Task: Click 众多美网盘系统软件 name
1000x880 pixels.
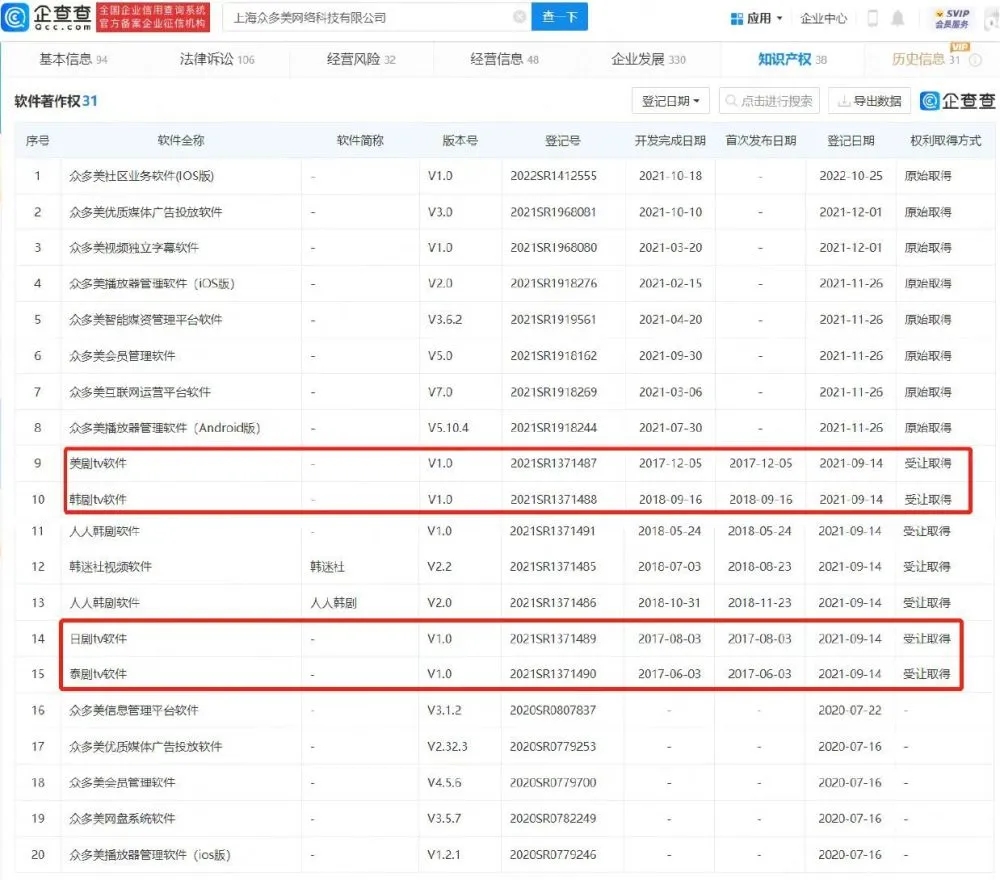Action: click(122, 818)
